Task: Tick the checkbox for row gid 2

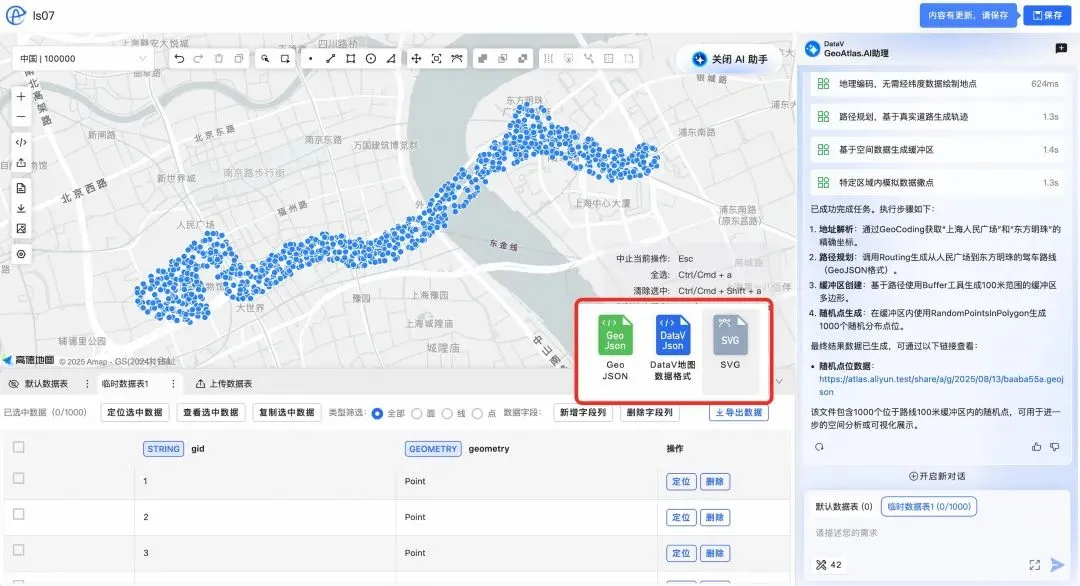Action: click(x=19, y=514)
